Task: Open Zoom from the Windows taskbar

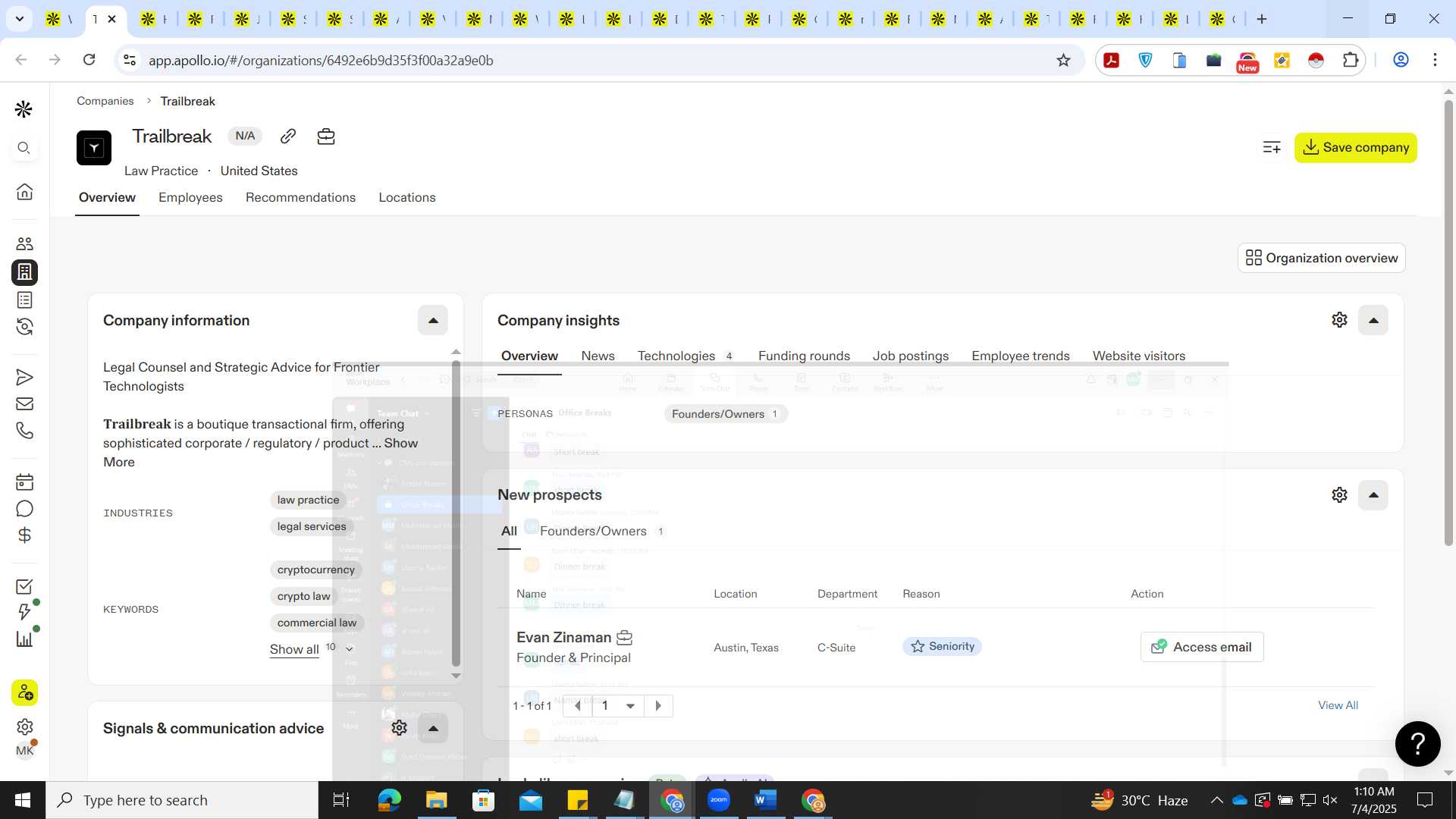Action: 718,800
